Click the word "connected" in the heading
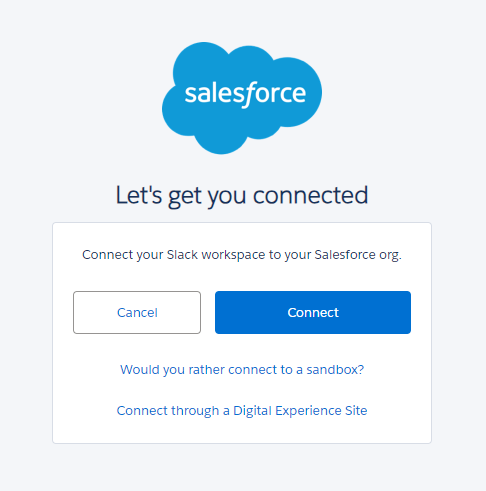Screen dimensions: 486x491 click(x=311, y=195)
